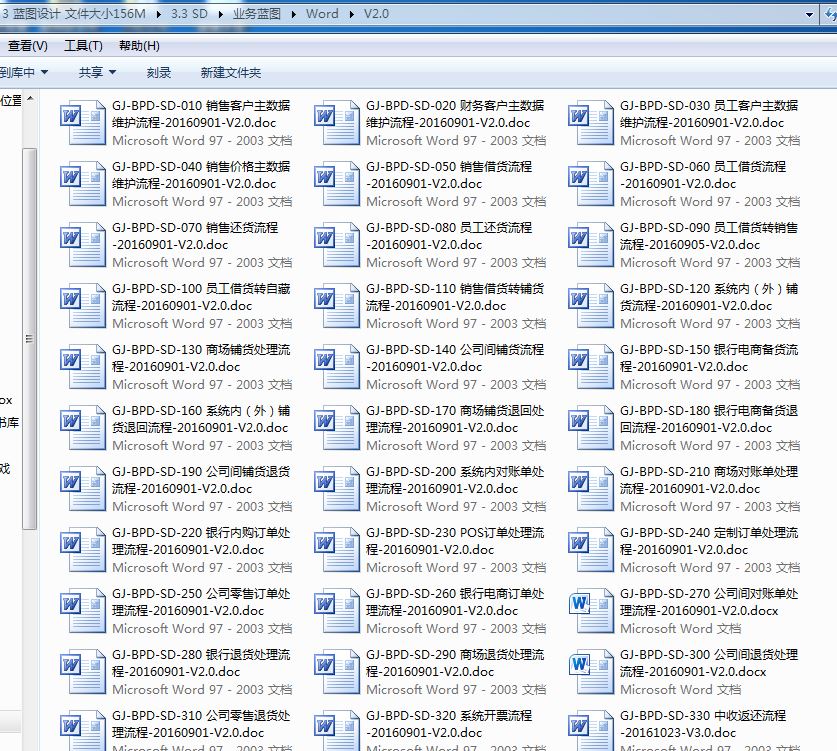The height and width of the screenshot is (751, 837).
Task: Select file name GJ-BPD-SD-280 银行退货处理流程
Action: pos(201,662)
